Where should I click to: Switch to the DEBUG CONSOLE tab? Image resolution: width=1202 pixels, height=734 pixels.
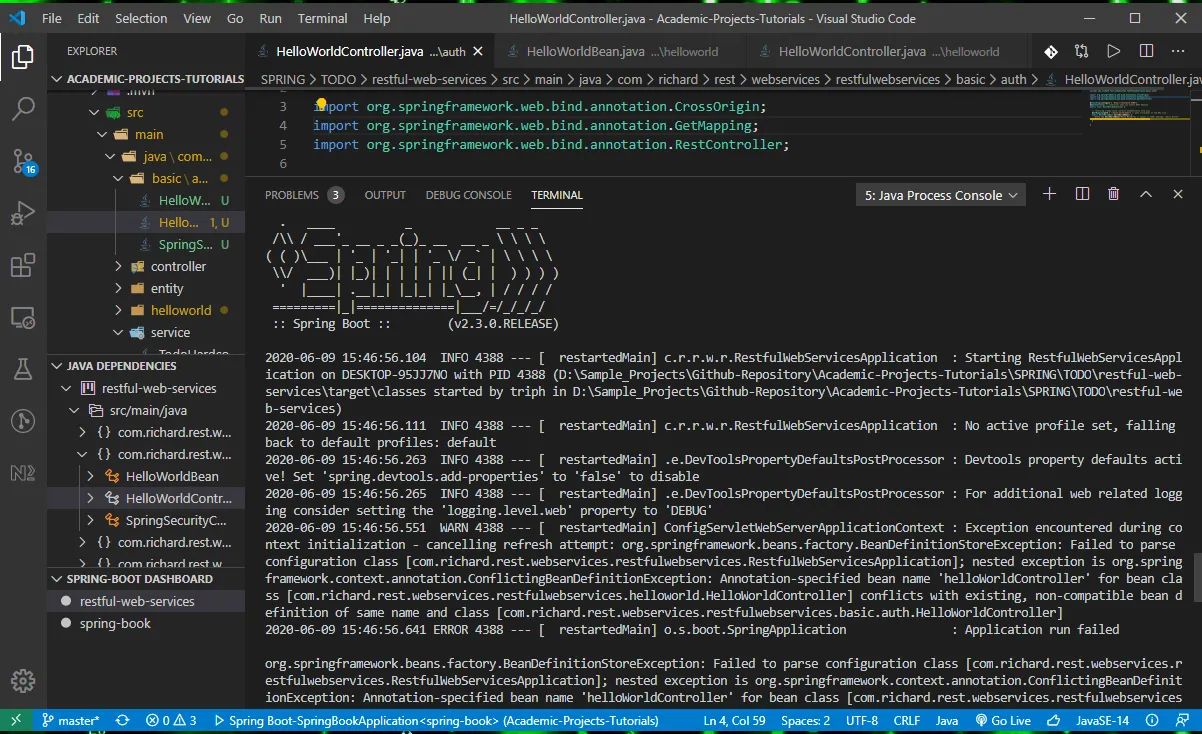pyautogui.click(x=468, y=195)
